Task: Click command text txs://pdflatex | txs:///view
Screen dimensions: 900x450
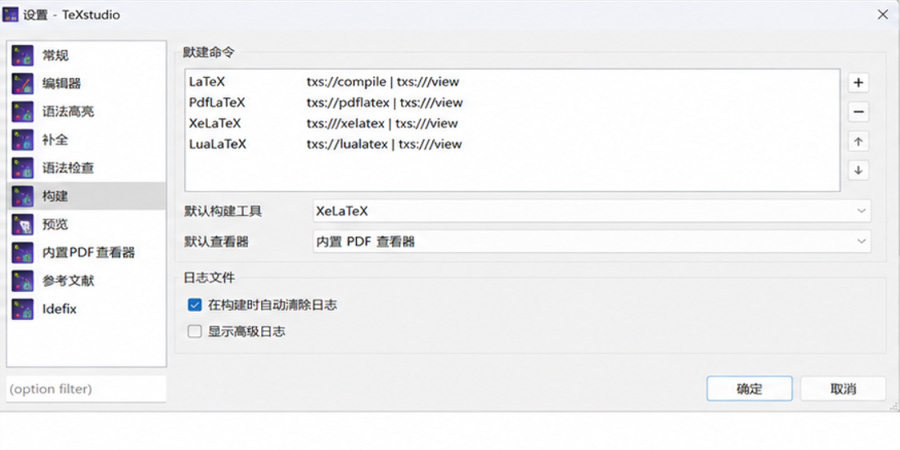Action: click(385, 103)
